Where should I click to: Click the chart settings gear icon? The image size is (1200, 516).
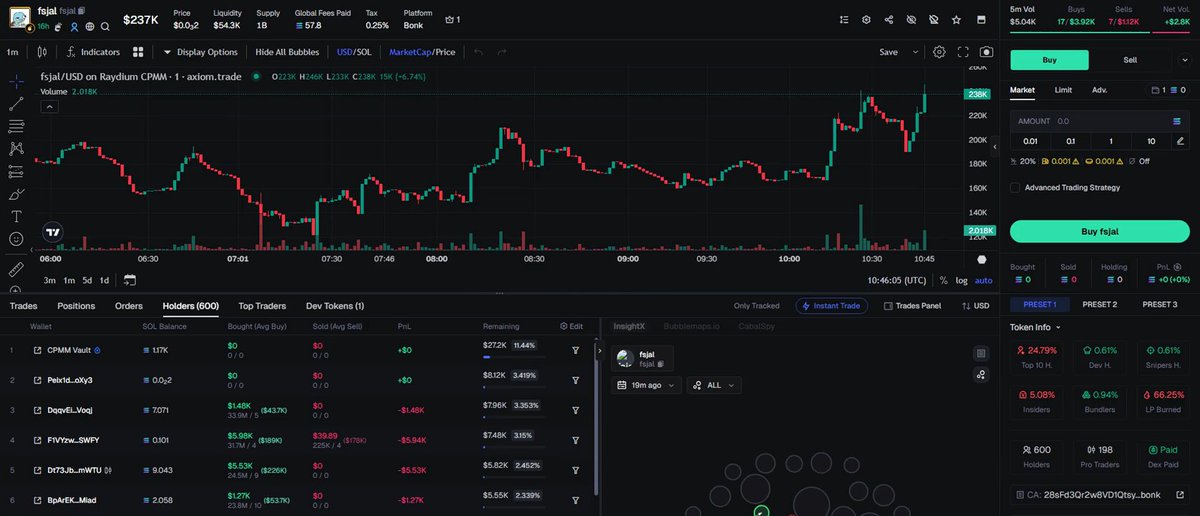(x=939, y=52)
